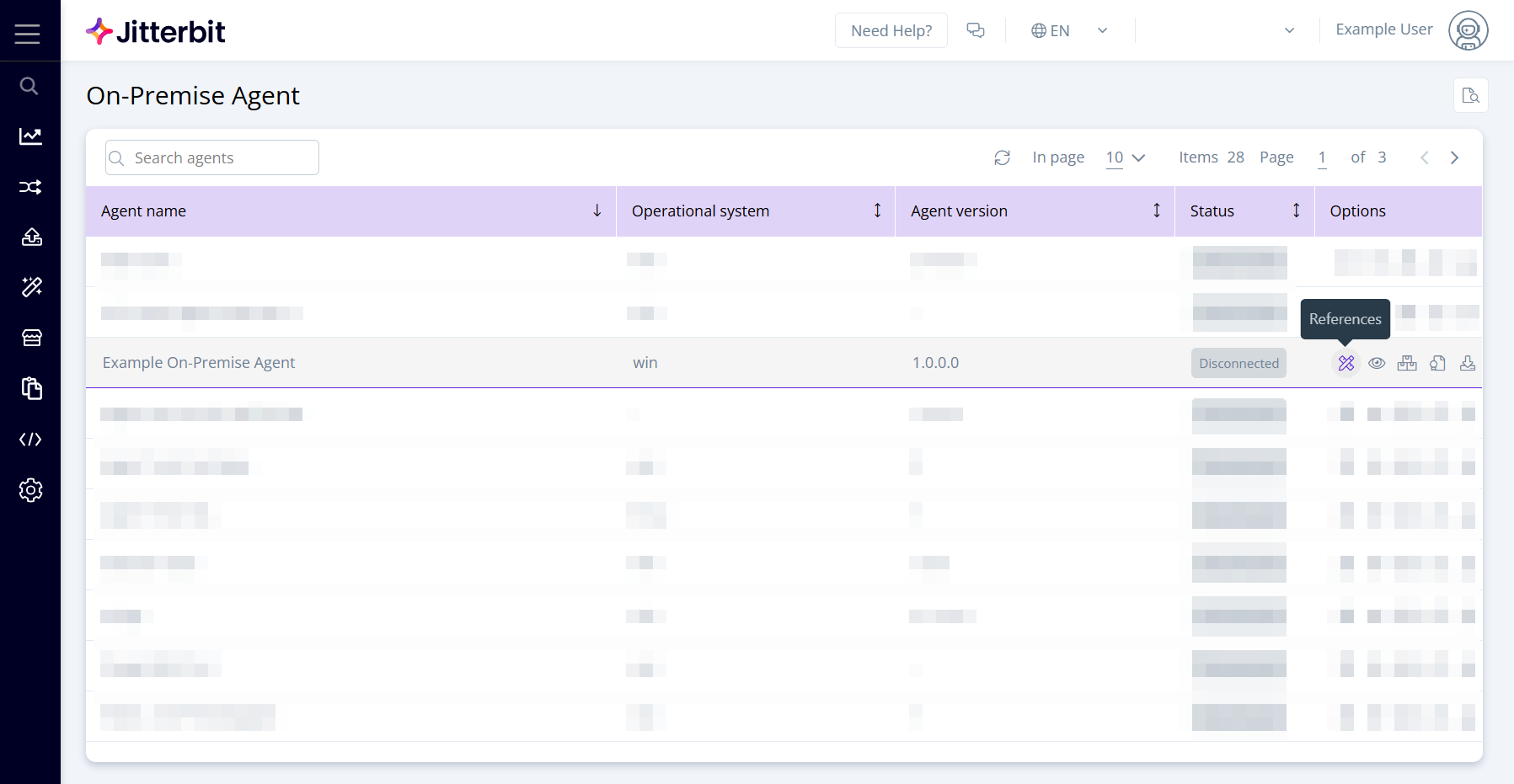The width and height of the screenshot is (1514, 784).
Task: Open the organization selector dropdown in top bar
Action: tap(1288, 30)
